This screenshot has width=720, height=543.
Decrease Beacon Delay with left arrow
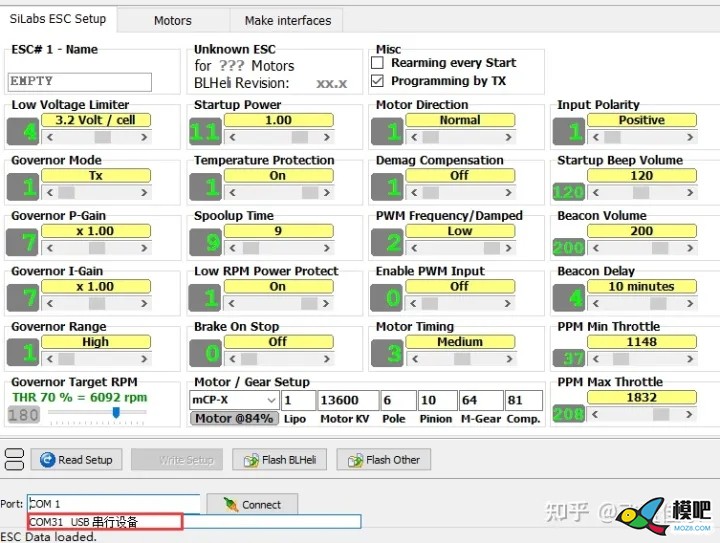pyautogui.click(x=596, y=303)
